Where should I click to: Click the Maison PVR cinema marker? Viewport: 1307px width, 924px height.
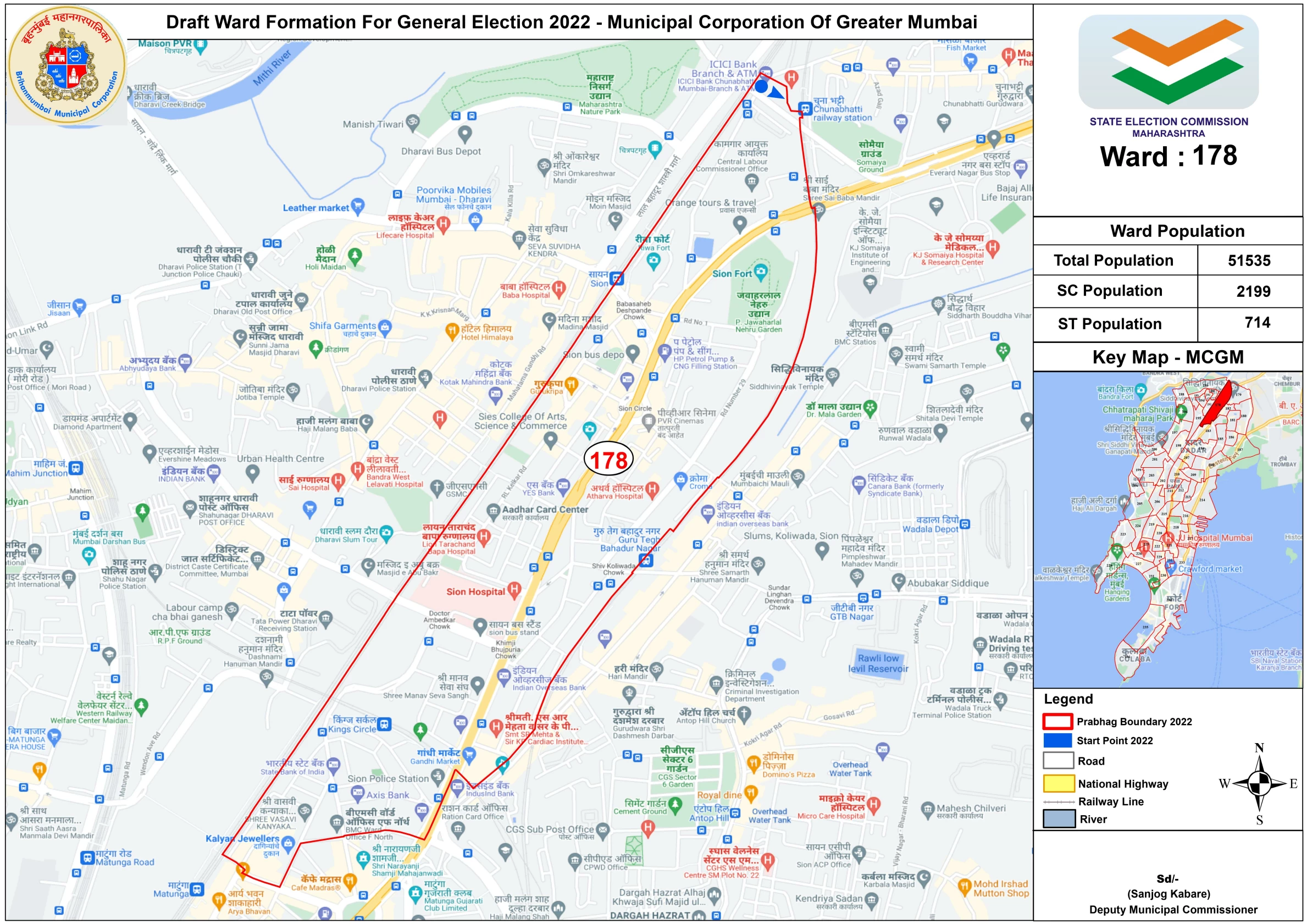(x=200, y=46)
